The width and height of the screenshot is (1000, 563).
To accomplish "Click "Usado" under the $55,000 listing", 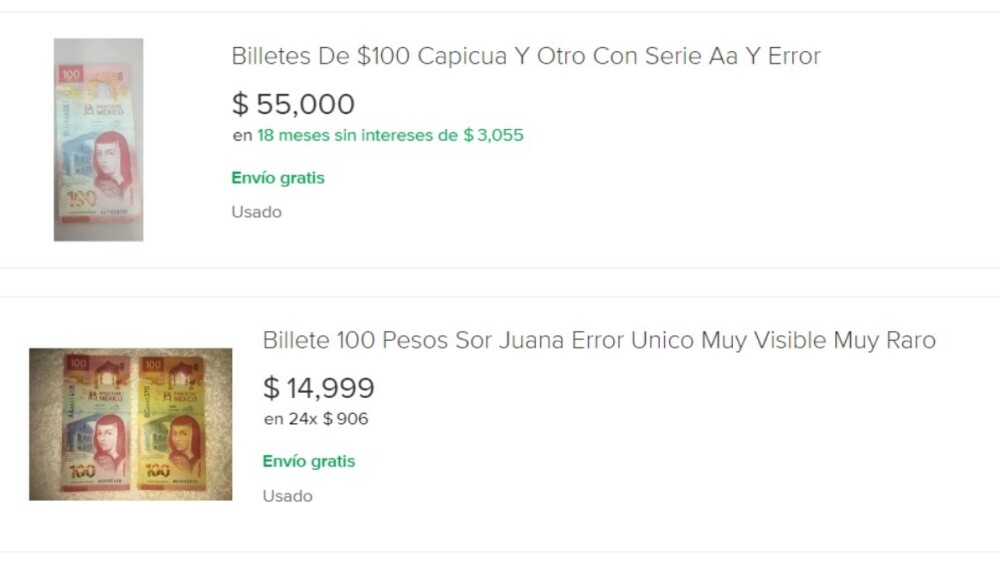I will [x=257, y=212].
